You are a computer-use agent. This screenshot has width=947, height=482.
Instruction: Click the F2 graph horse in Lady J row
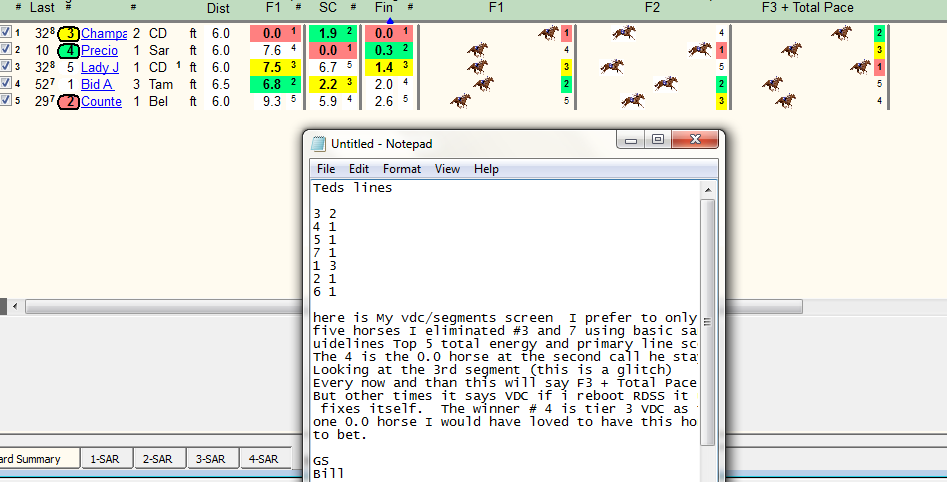coord(612,66)
